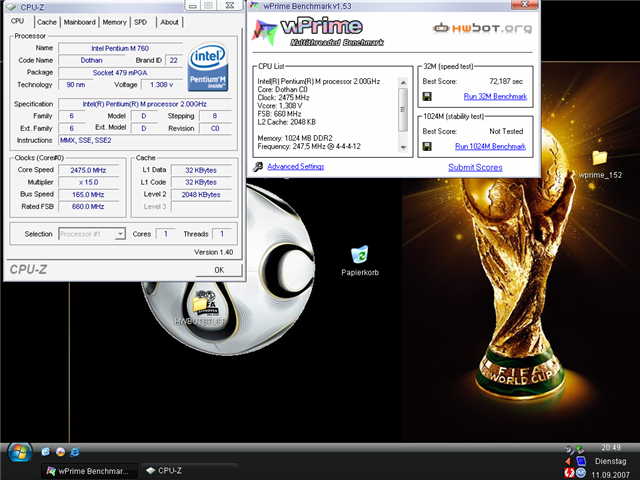This screenshot has height=480, width=640.
Task: Click the first blue quick launch icon
Action: tap(46, 452)
